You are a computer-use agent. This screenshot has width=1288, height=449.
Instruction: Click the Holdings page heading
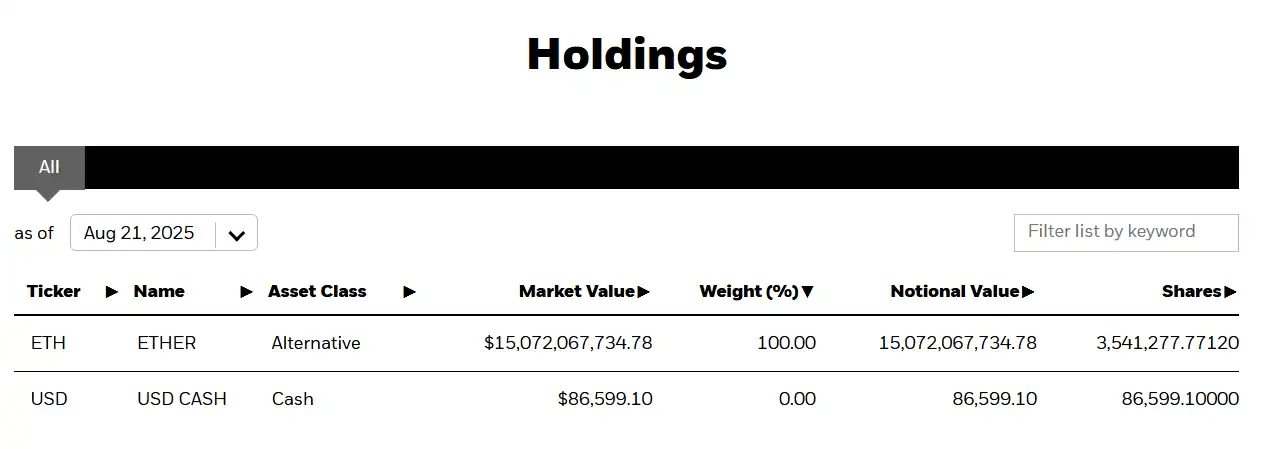[x=627, y=55]
